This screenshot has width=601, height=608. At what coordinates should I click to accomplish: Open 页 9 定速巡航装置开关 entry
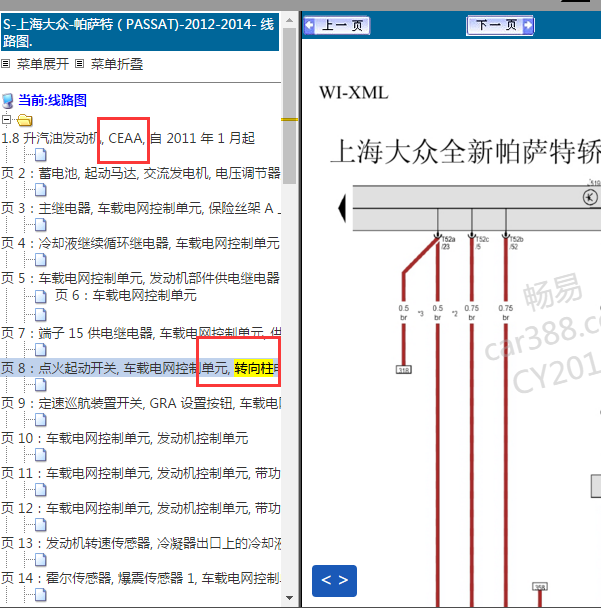pyautogui.click(x=141, y=403)
